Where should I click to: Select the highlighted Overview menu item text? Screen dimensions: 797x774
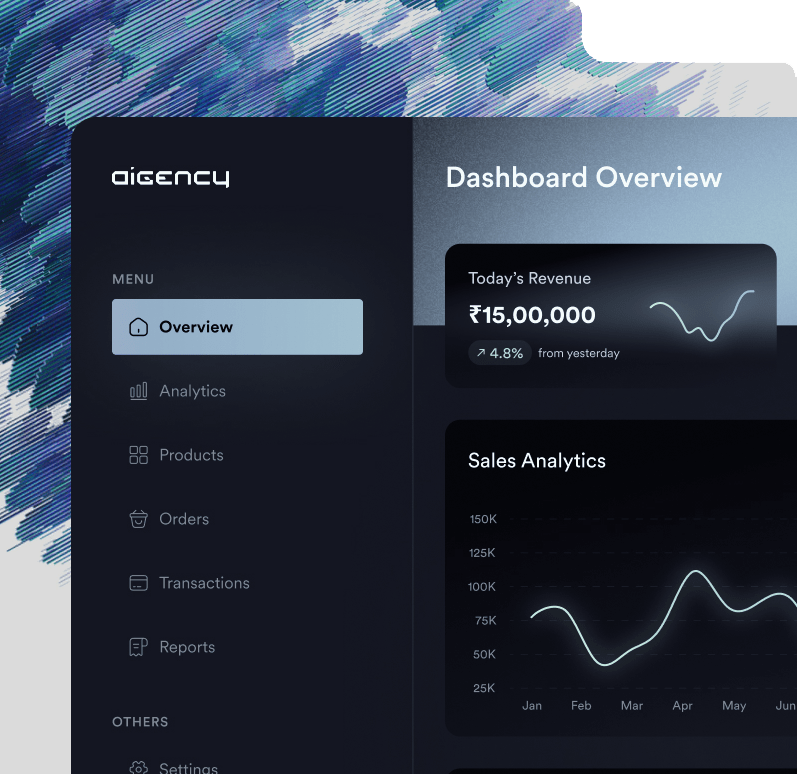(196, 327)
